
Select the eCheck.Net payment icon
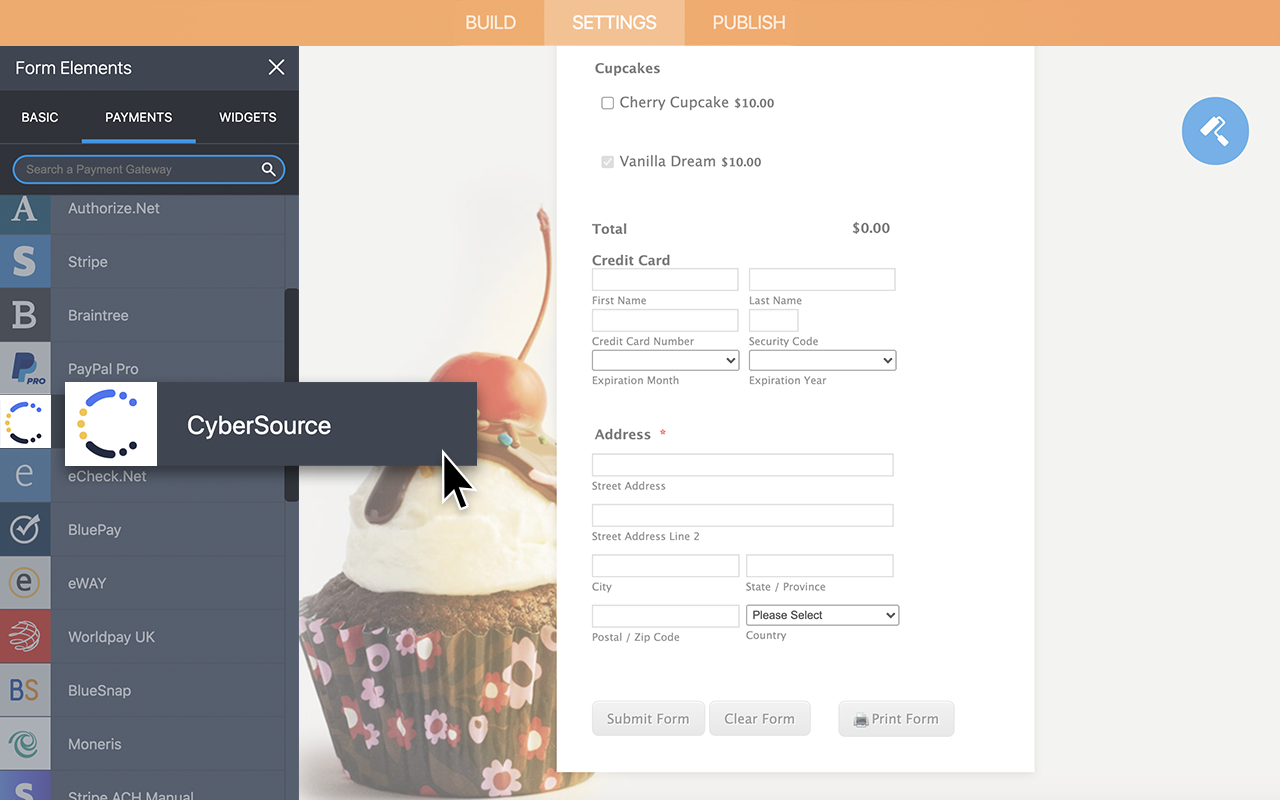tap(25, 476)
